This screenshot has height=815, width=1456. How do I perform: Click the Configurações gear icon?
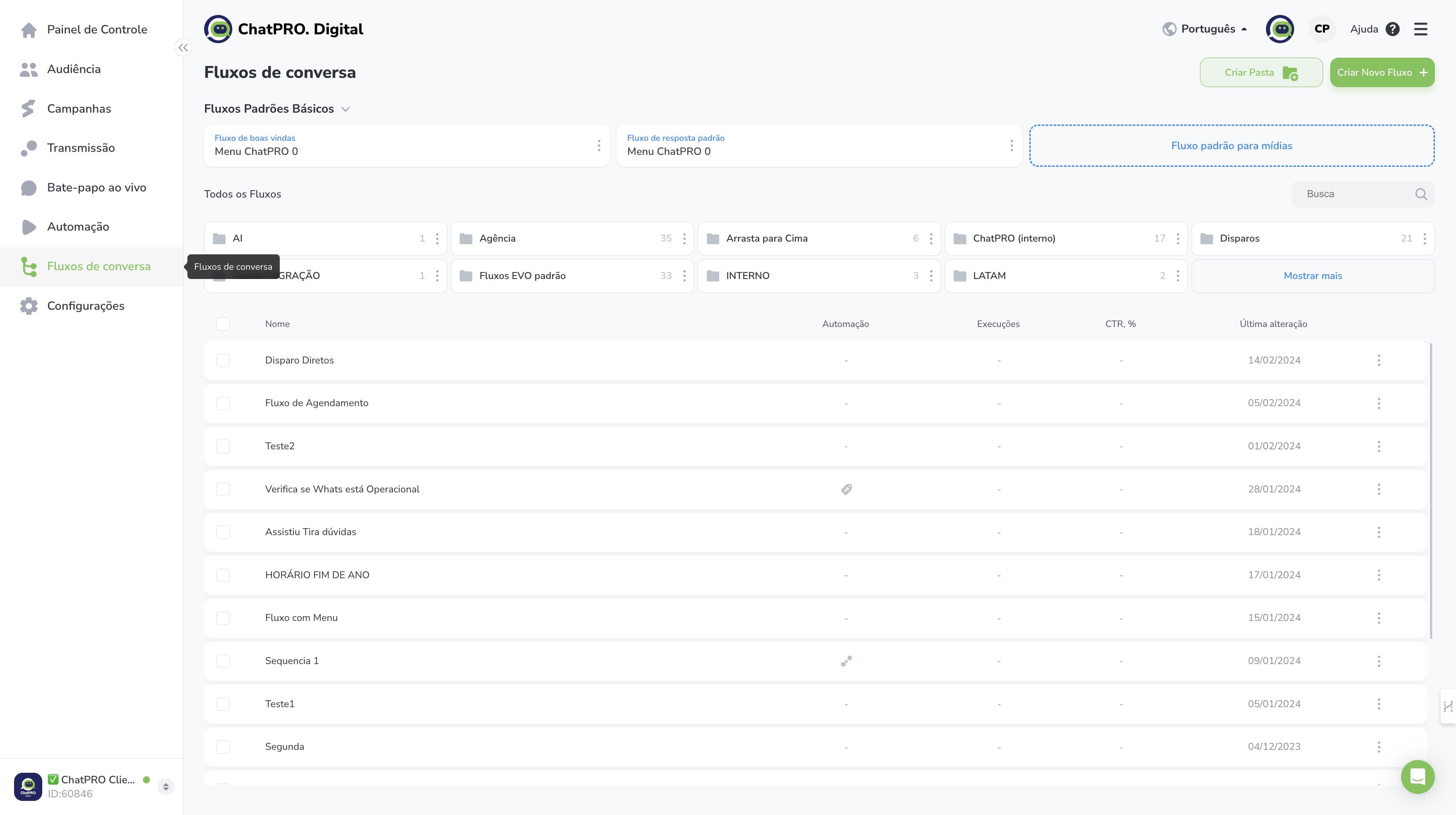click(x=28, y=306)
